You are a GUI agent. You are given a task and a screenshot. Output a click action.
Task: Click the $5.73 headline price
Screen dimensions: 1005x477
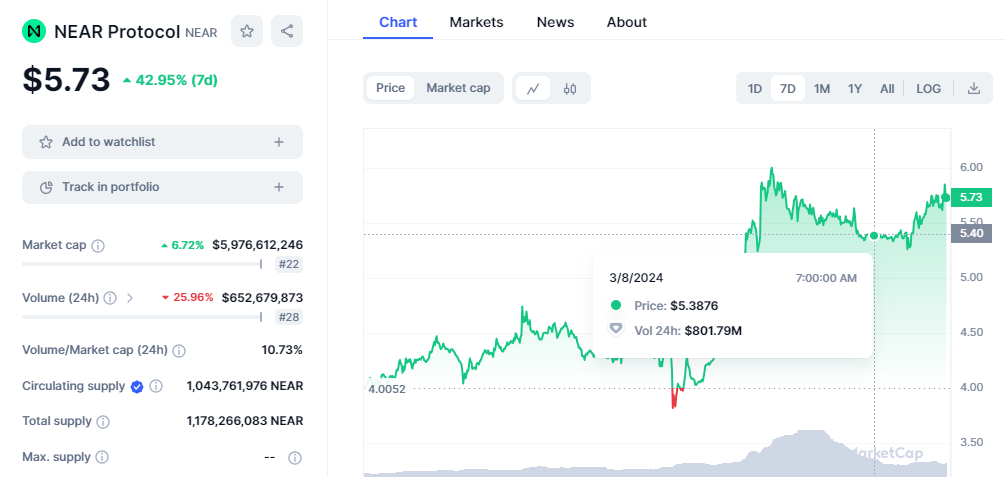click(66, 80)
